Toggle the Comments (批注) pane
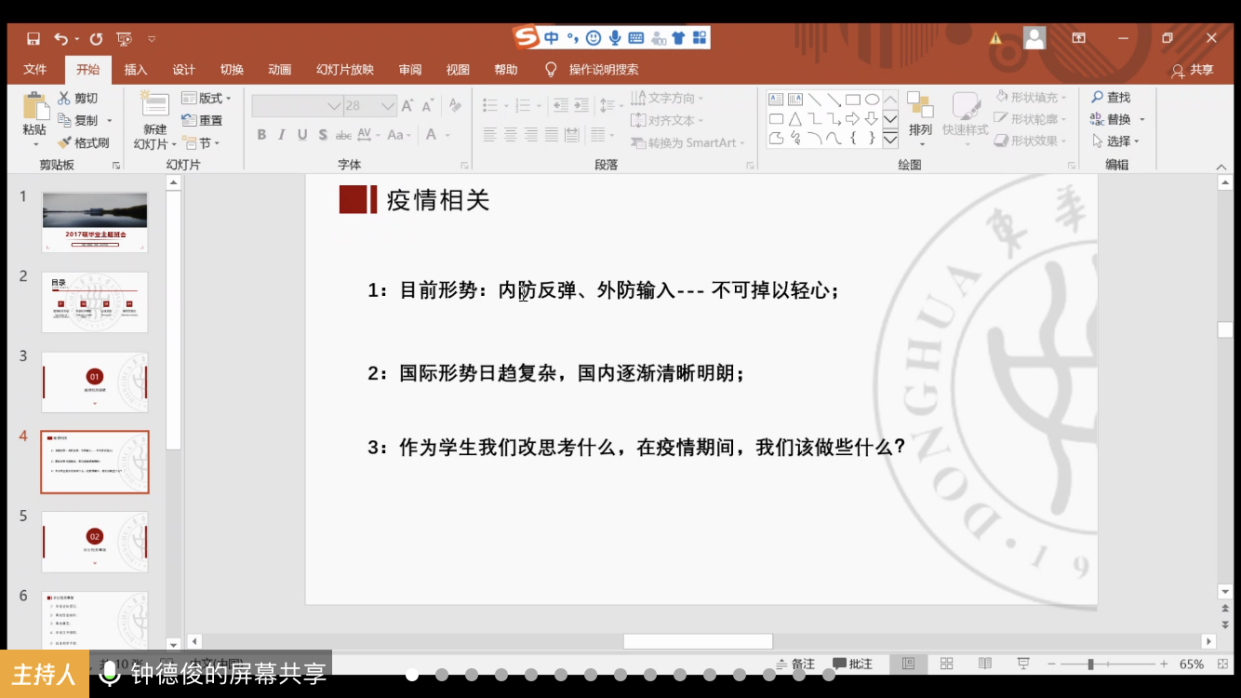This screenshot has height=698, width=1241. [853, 664]
